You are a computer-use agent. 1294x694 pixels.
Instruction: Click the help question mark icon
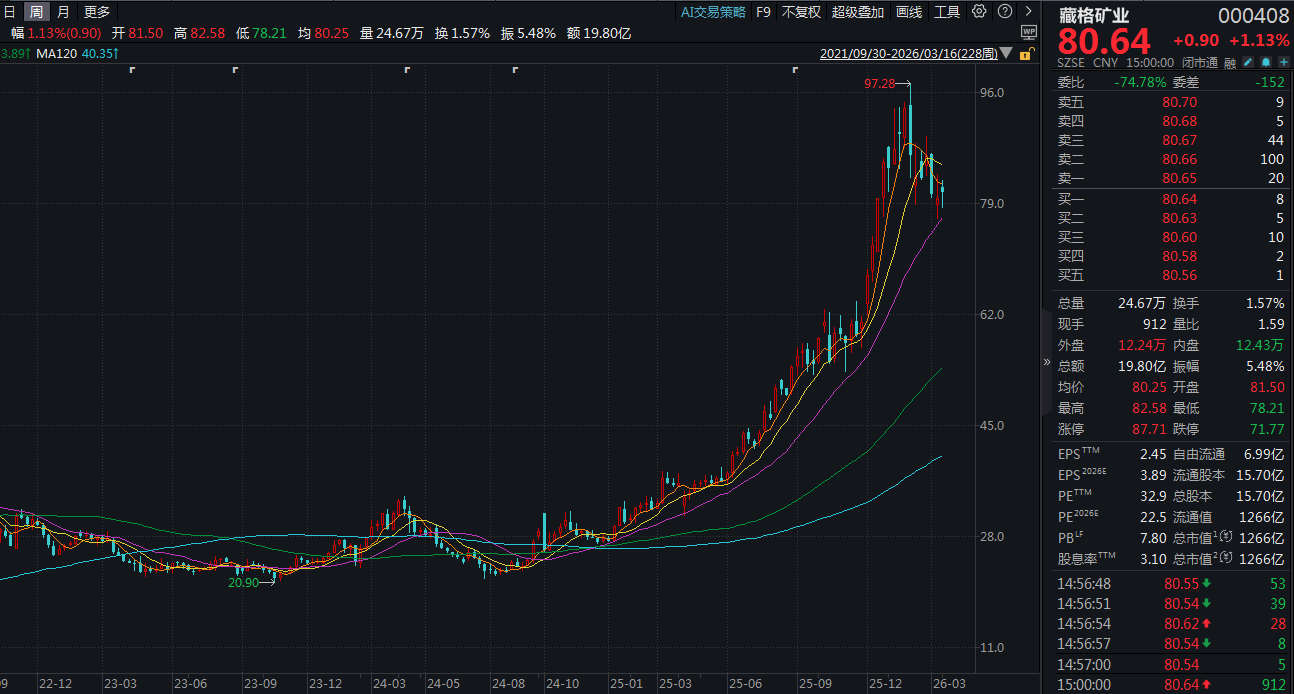pos(1003,12)
